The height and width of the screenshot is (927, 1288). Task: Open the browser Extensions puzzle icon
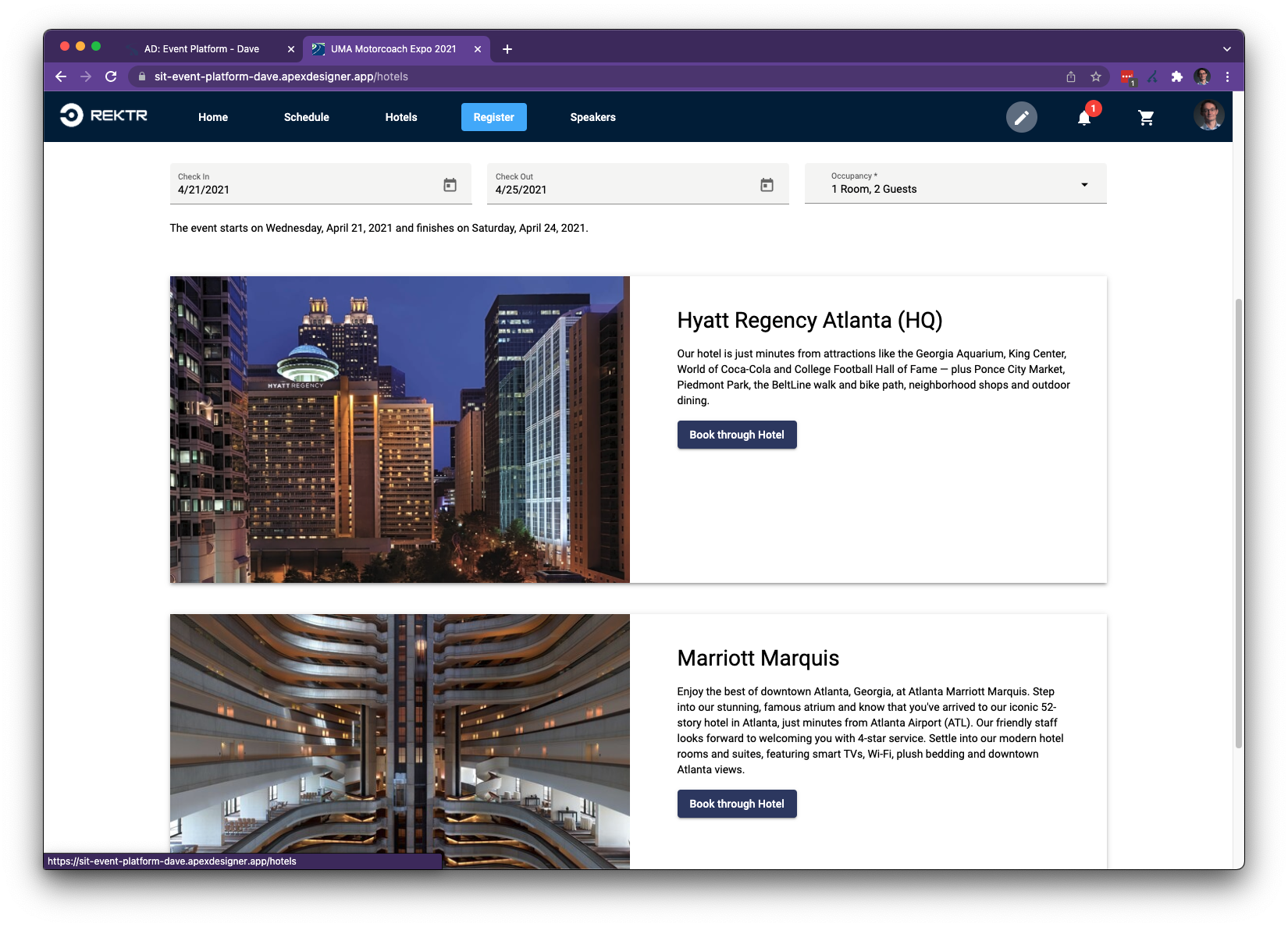pyautogui.click(x=1177, y=76)
